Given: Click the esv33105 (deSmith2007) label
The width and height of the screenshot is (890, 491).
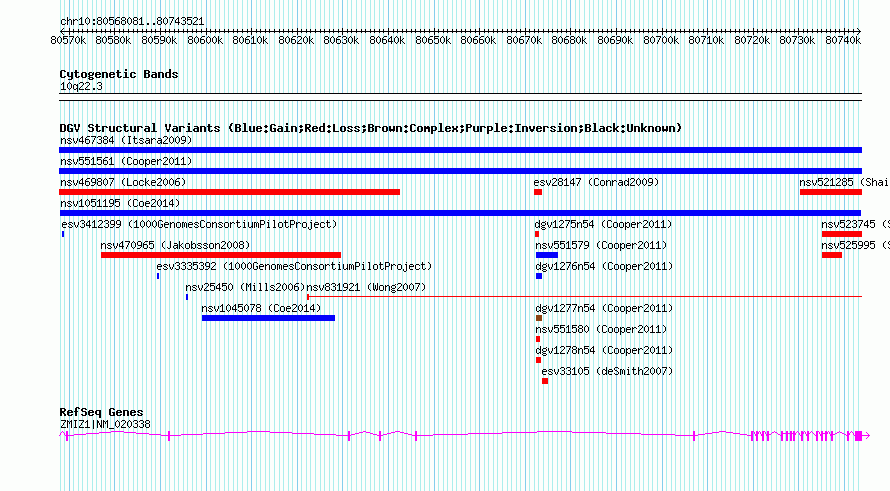Looking at the screenshot, I should click(607, 371).
